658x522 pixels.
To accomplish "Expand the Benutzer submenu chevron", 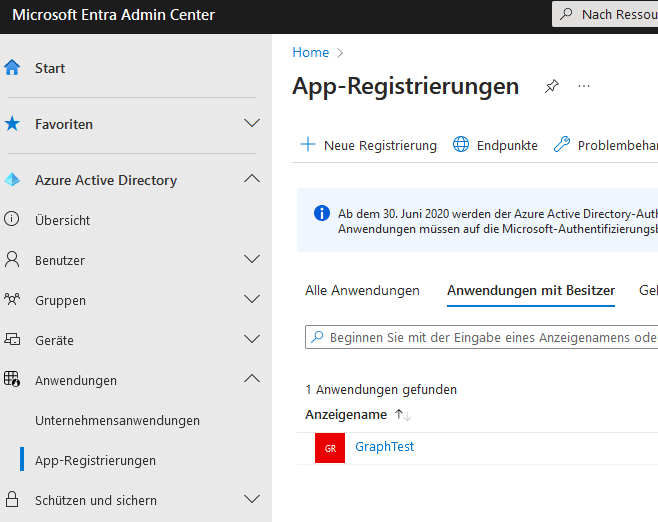I will pyautogui.click(x=252, y=260).
